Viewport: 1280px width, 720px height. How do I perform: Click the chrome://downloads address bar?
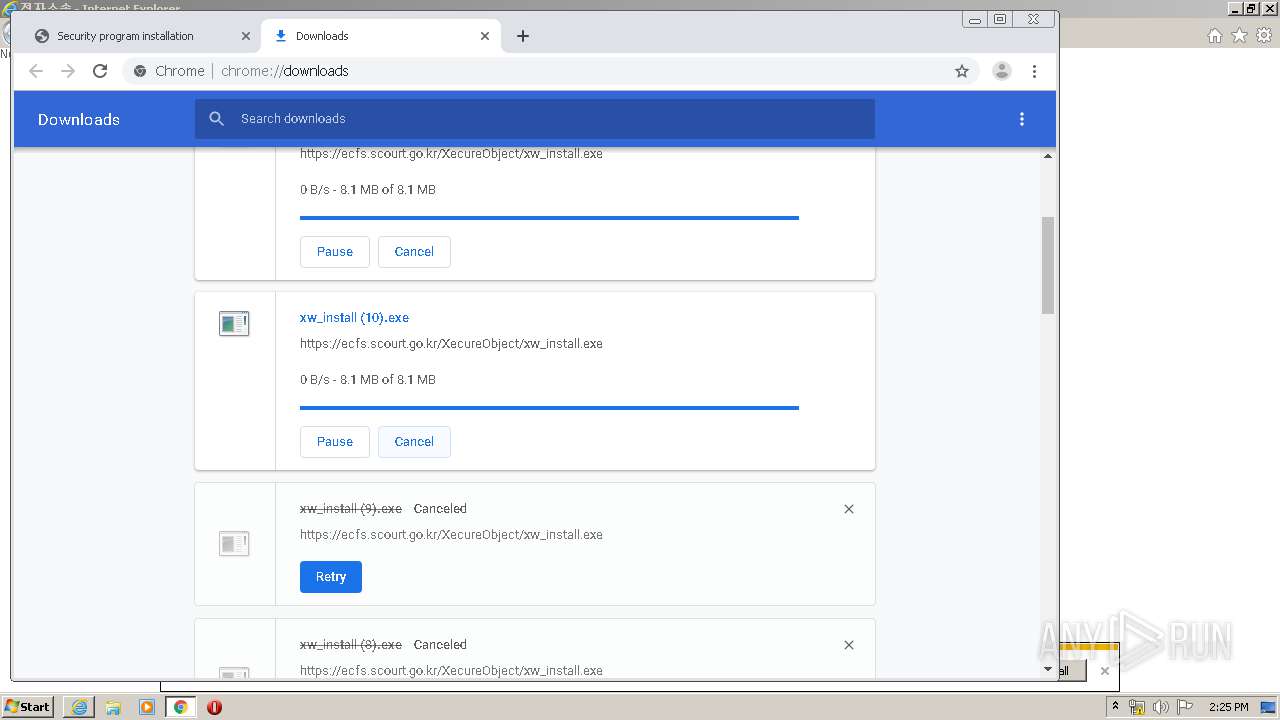pos(550,71)
